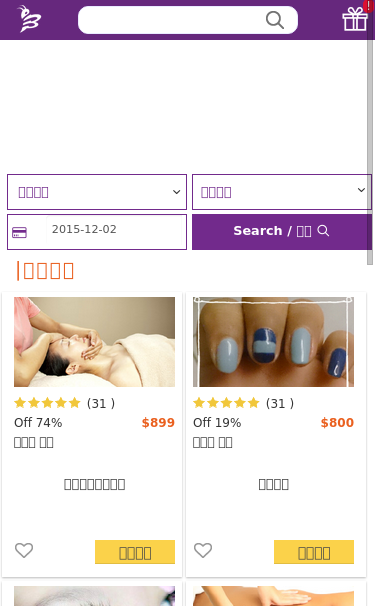Expand the chevron on right dropdown
This screenshot has width=375, height=606.
tap(361, 190)
